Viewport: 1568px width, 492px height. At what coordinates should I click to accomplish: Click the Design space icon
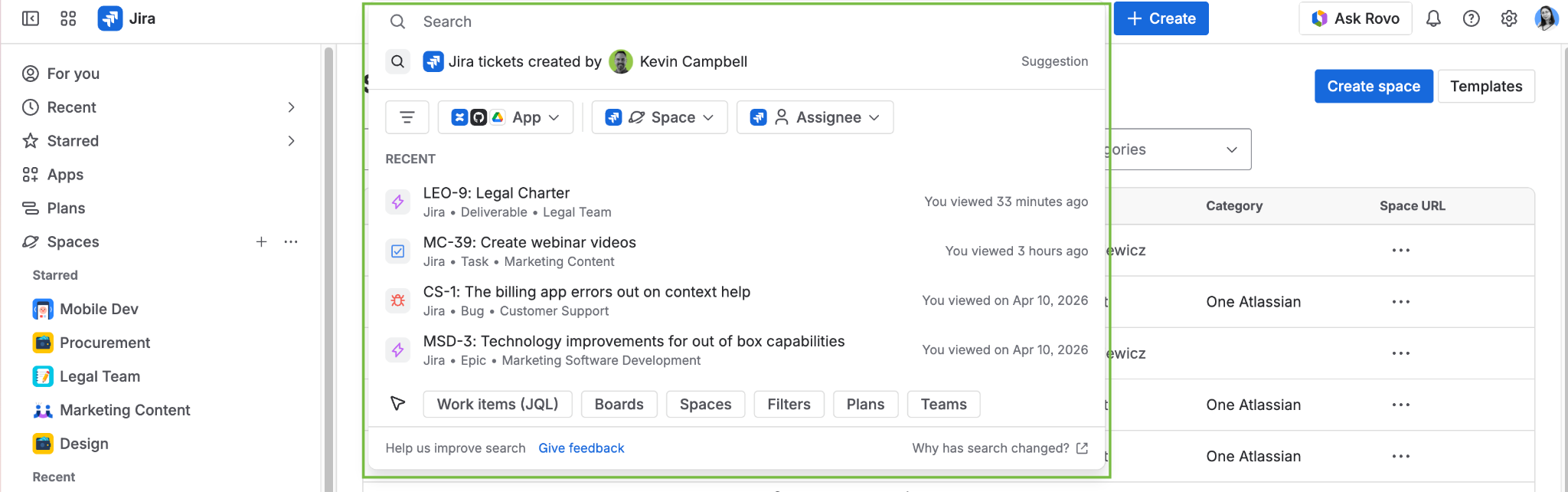click(43, 444)
